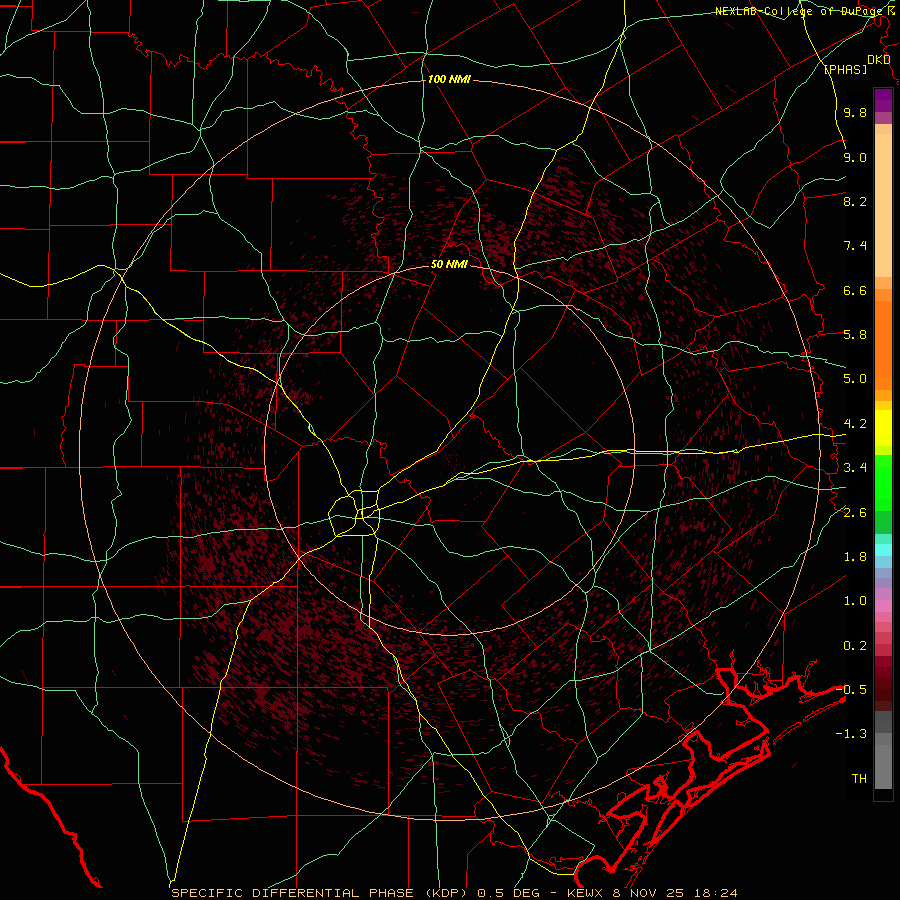Screen dimensions: 900x900
Task: Click the 2.6 scale value
Action: [x=855, y=513]
